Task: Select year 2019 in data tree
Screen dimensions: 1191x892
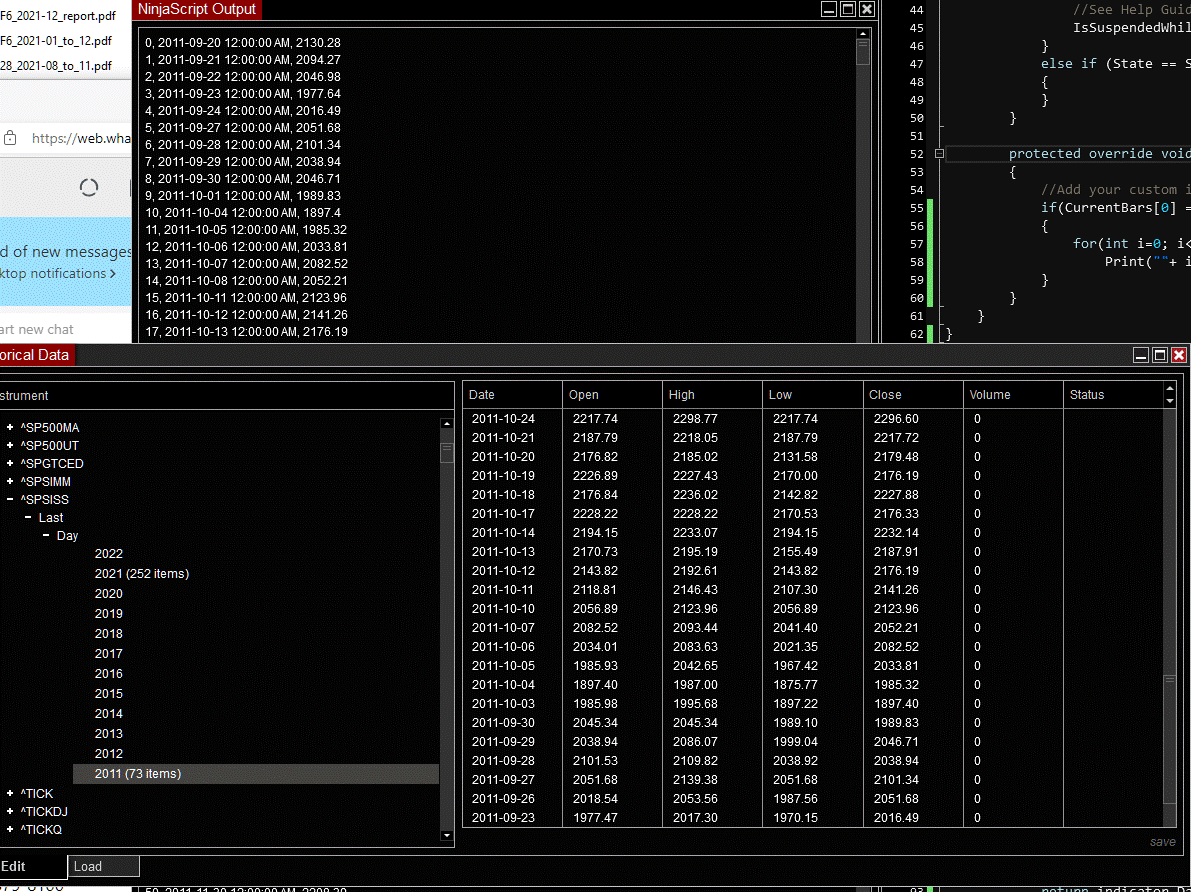Action: [x=109, y=614]
